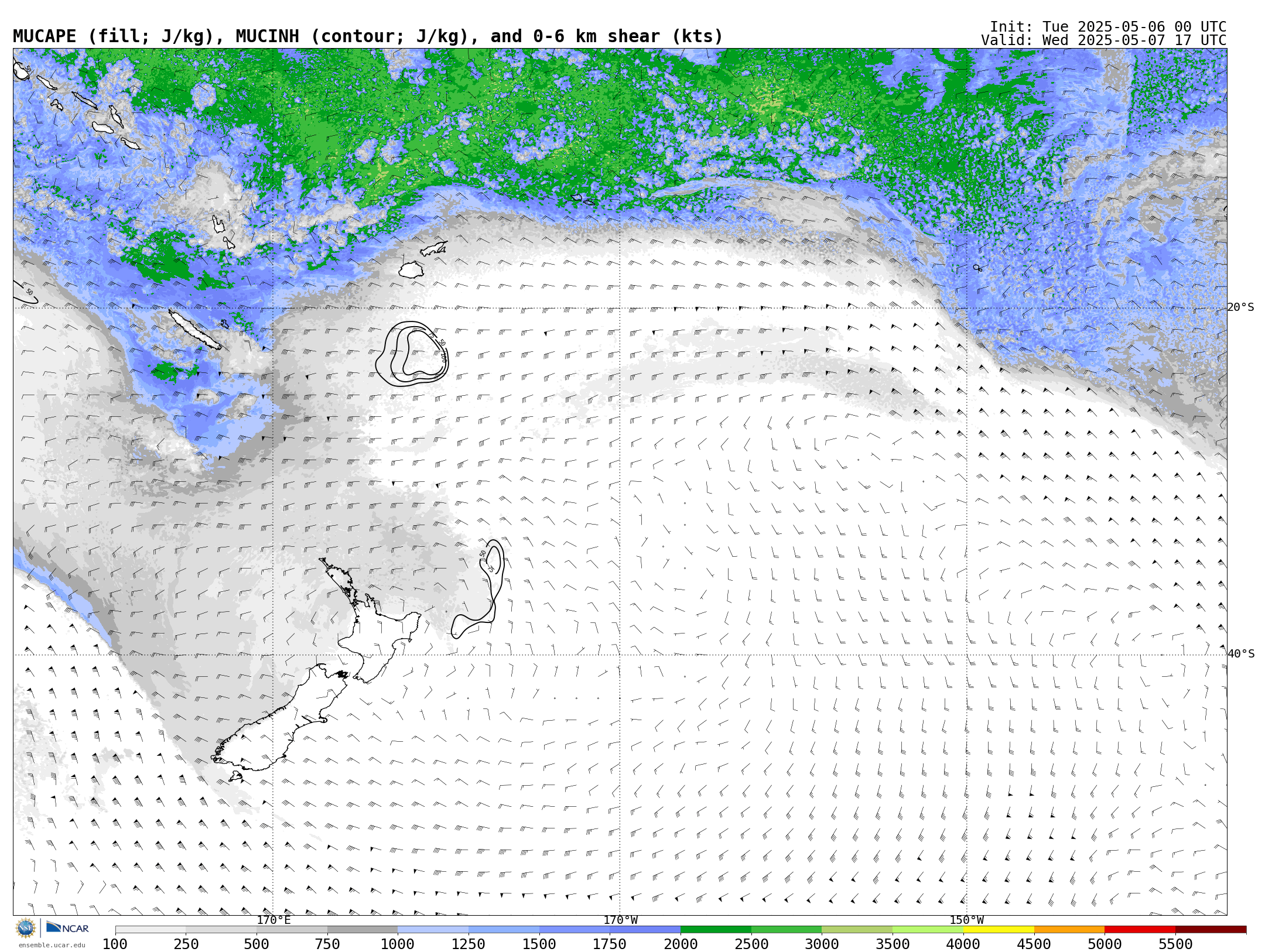
Task: Select the blue 1250–1500 colorbar swatch
Action: coord(504,930)
